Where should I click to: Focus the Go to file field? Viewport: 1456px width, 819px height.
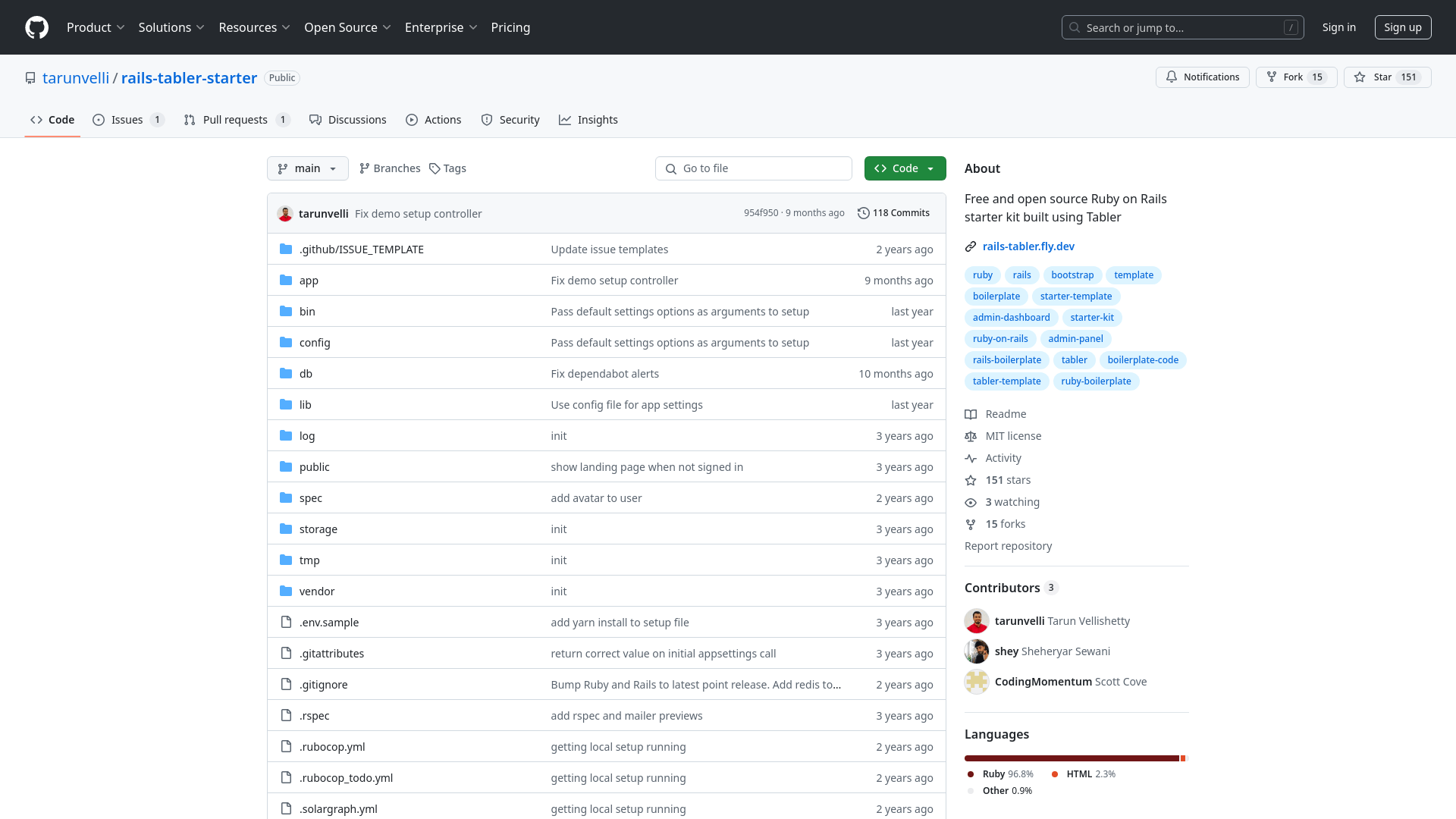(x=754, y=168)
